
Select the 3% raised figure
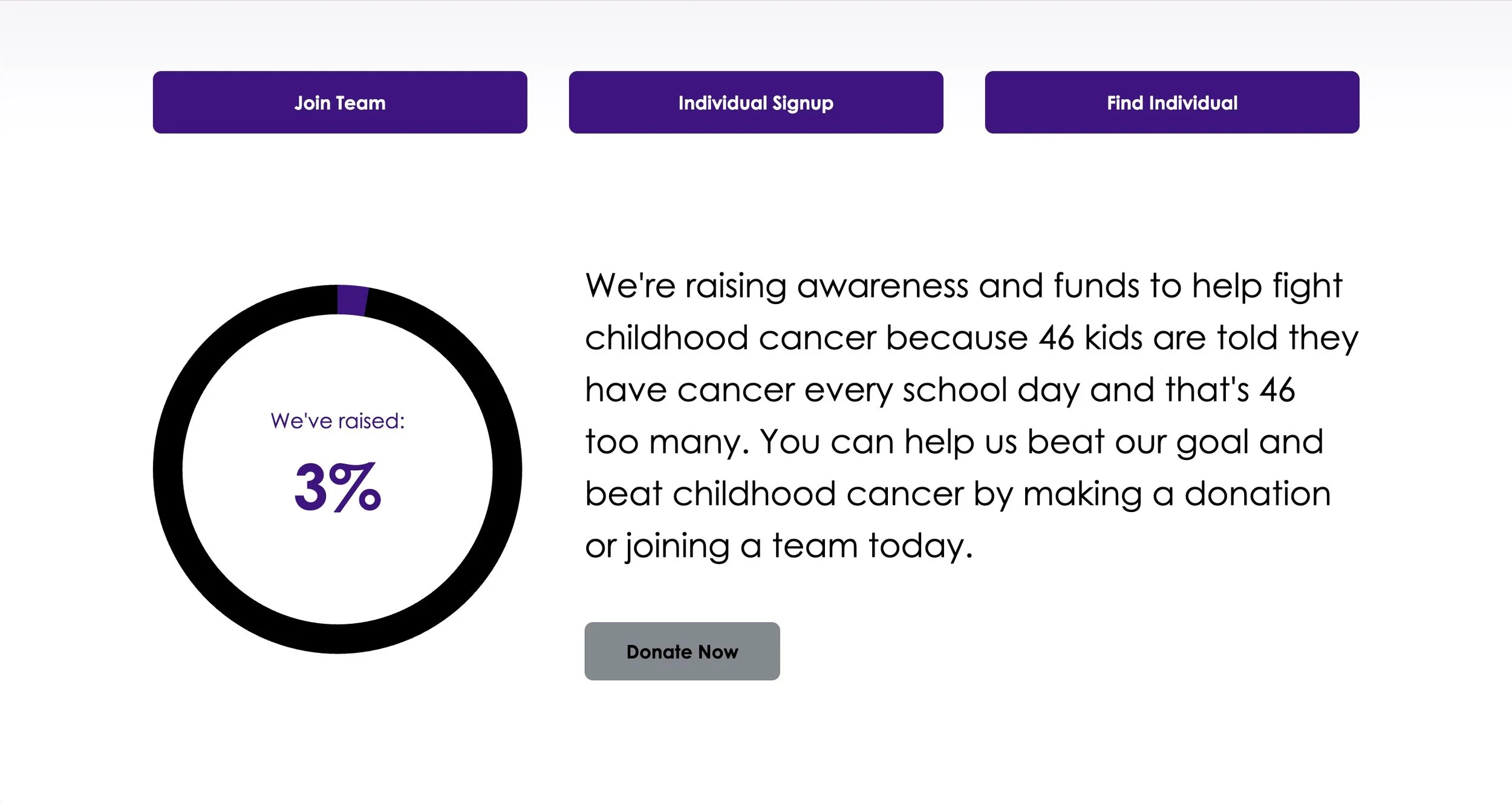[x=337, y=487]
